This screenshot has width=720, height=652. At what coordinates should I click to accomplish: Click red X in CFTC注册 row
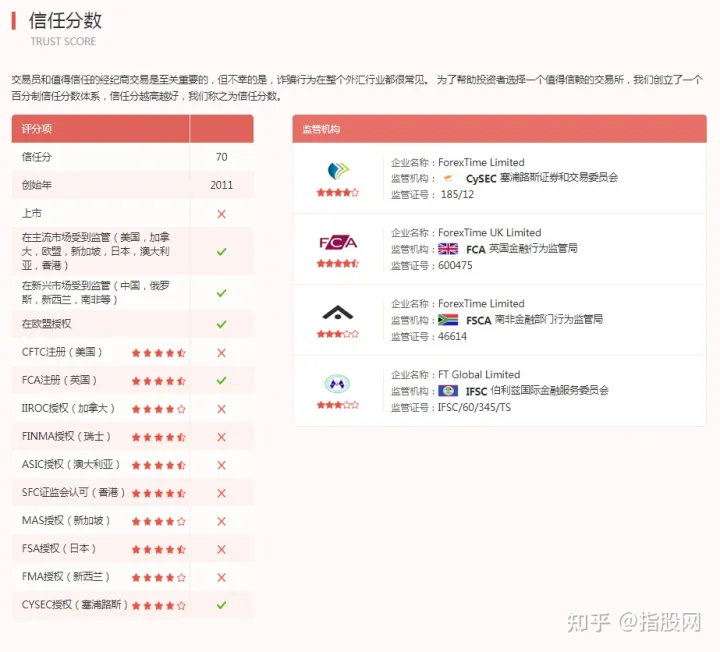pos(221,353)
